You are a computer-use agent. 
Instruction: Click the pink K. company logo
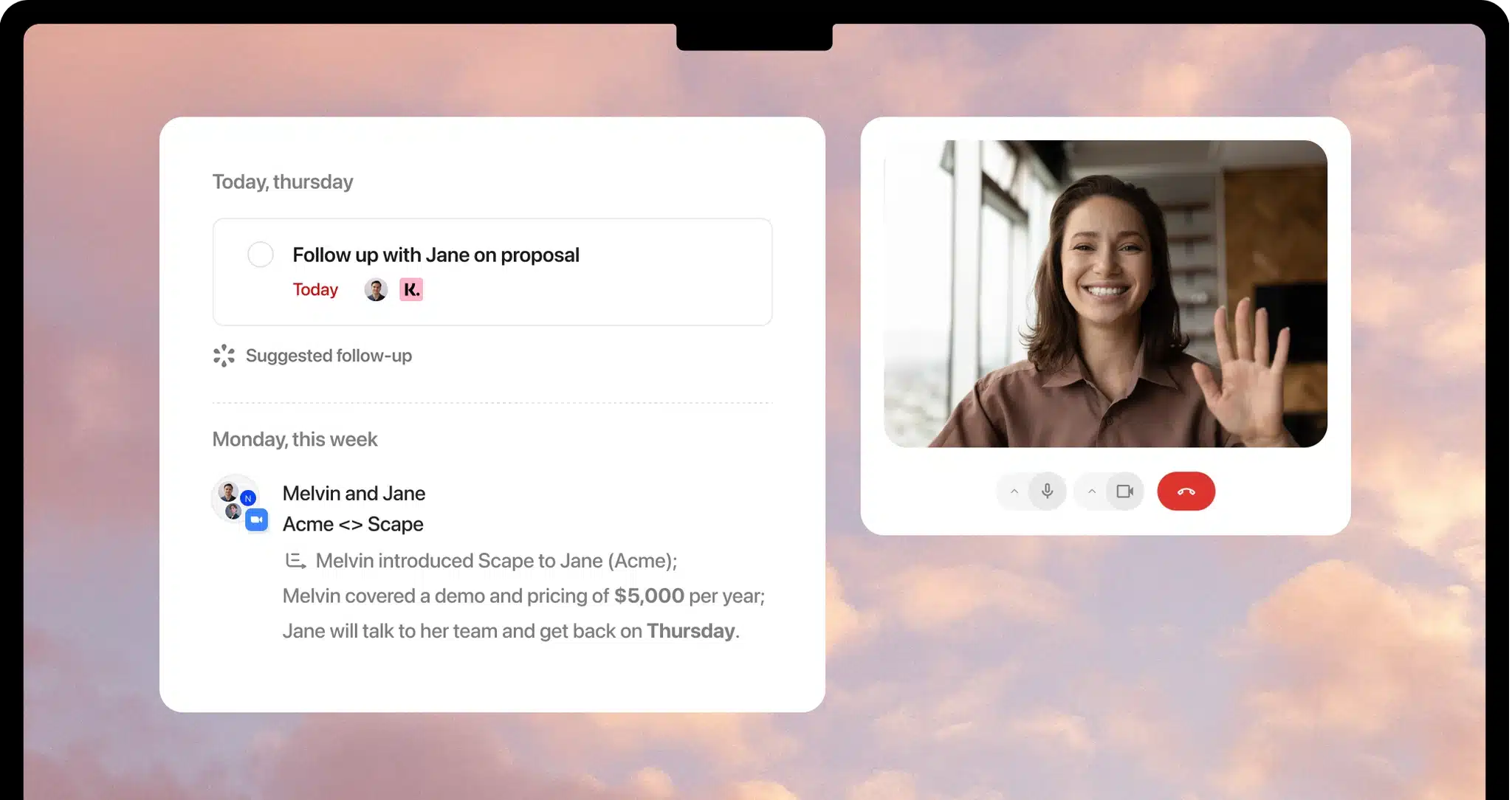[x=411, y=289]
